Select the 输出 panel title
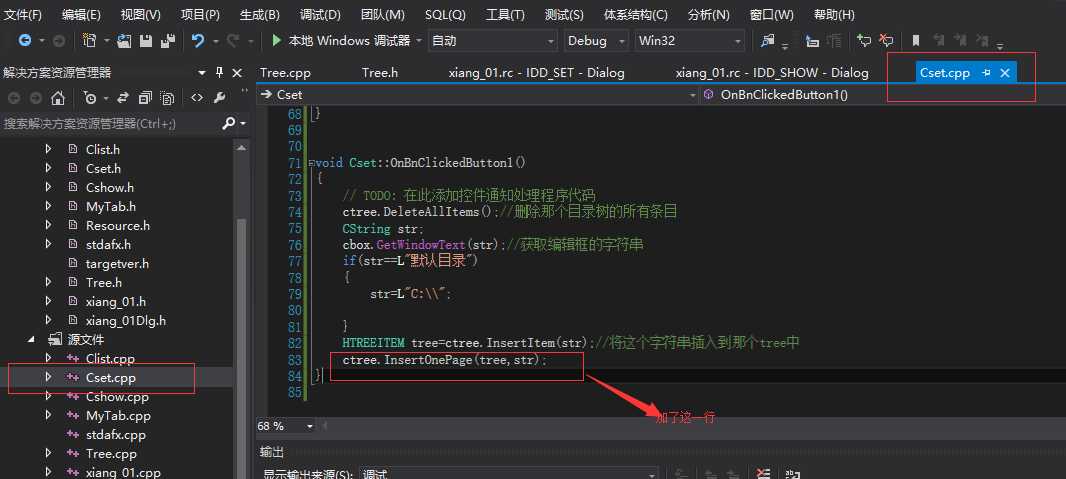The width and height of the screenshot is (1066, 479). [x=272, y=452]
